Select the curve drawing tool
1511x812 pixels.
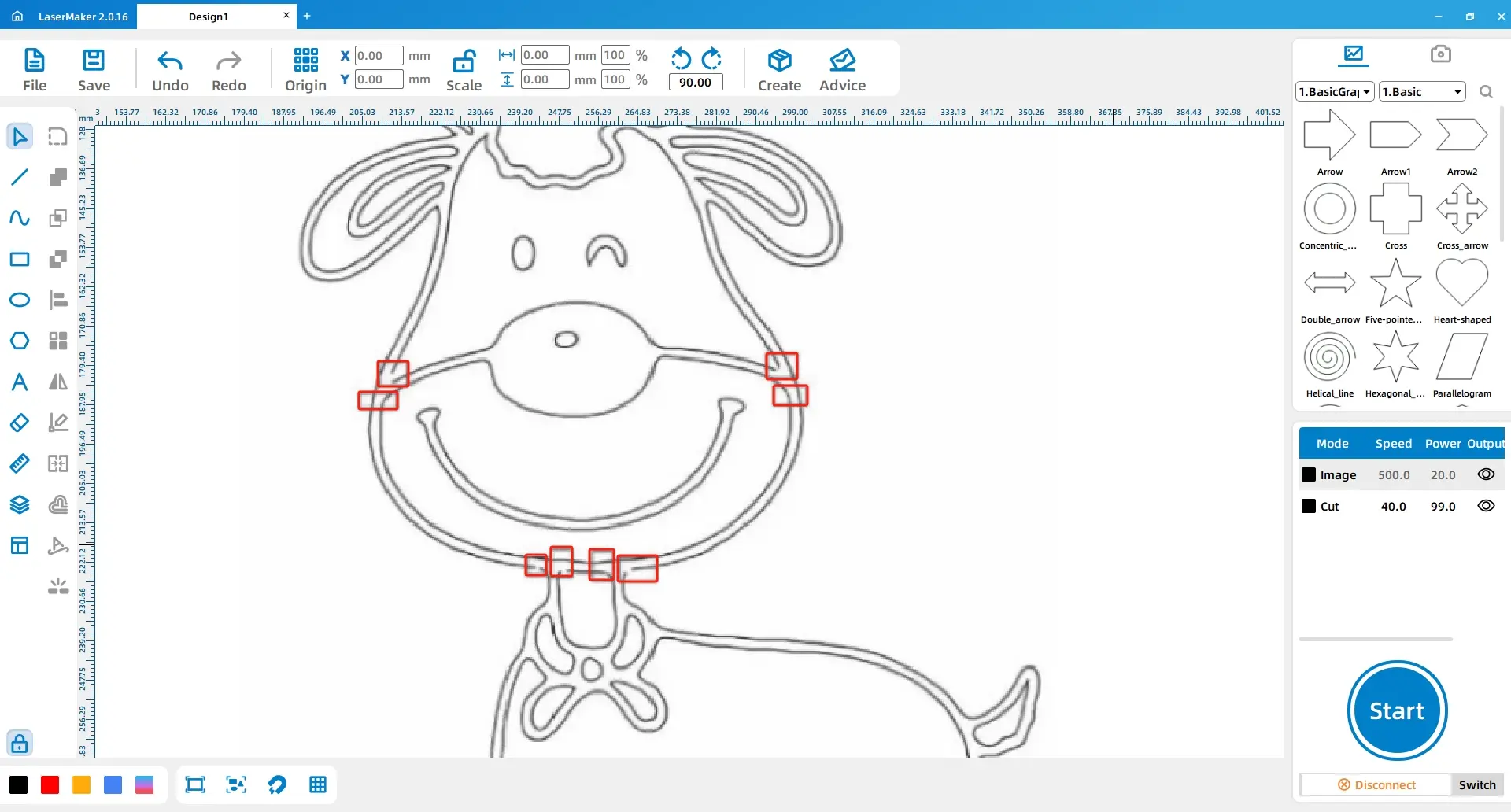click(x=20, y=218)
